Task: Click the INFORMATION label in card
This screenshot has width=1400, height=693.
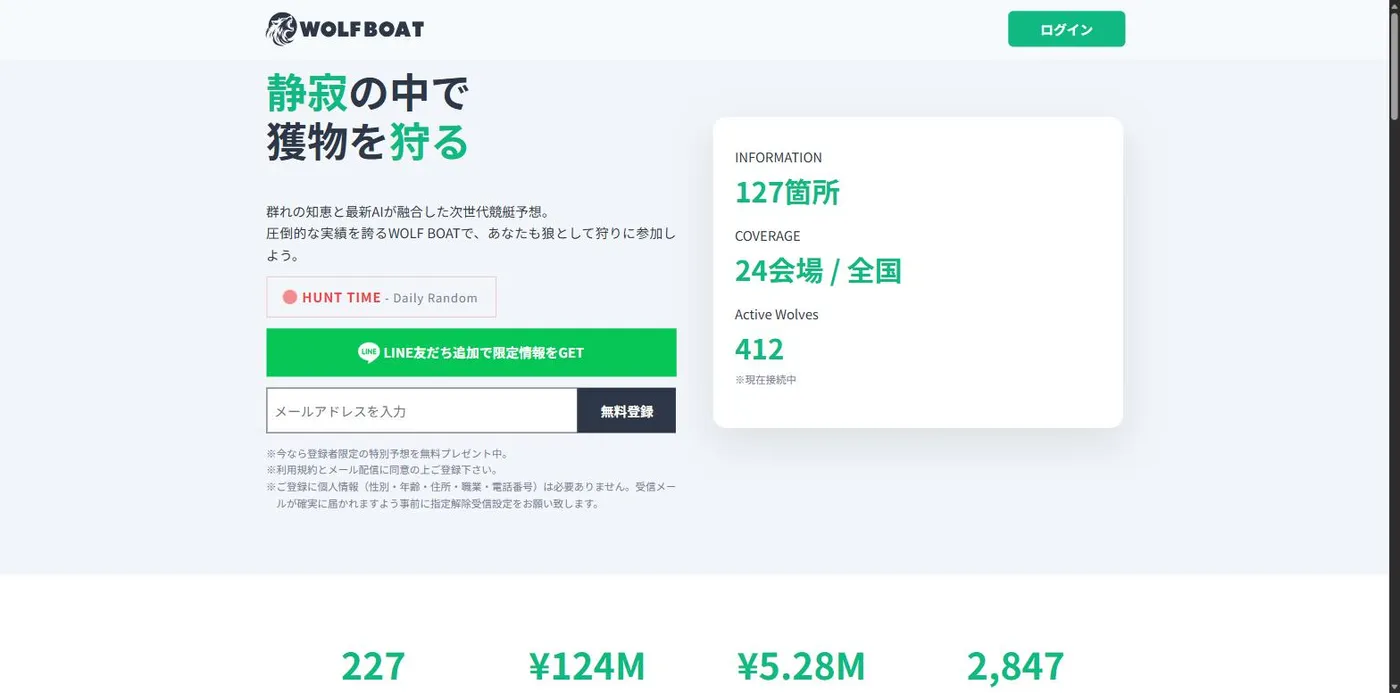Action: tap(778, 158)
